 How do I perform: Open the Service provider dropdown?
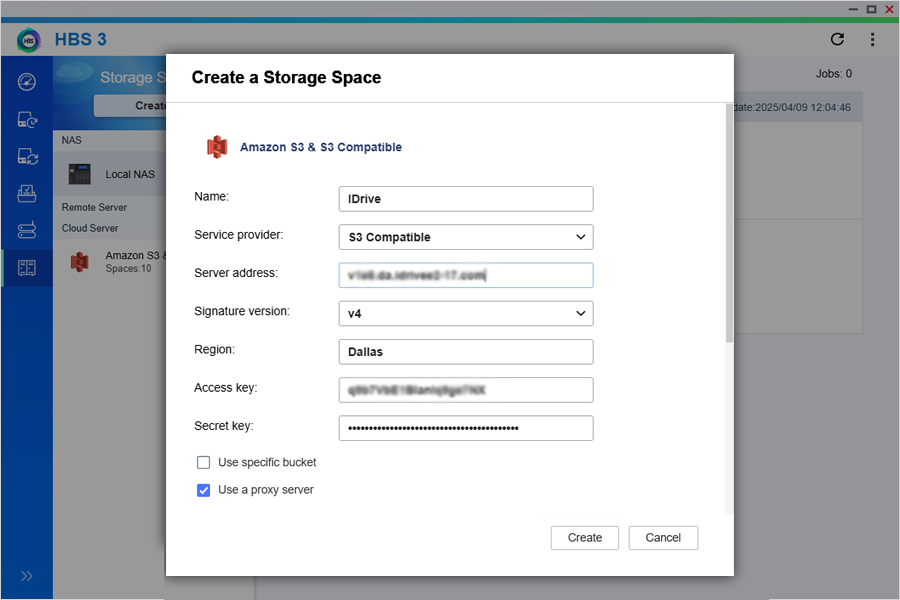pos(466,237)
